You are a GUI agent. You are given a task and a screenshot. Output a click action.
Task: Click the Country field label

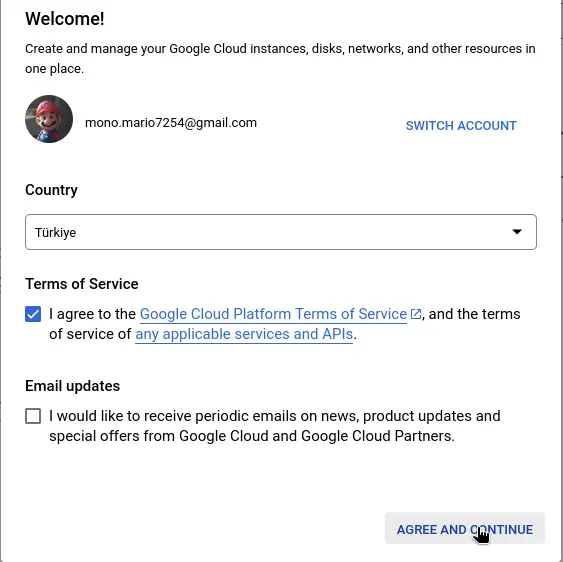coord(51,190)
